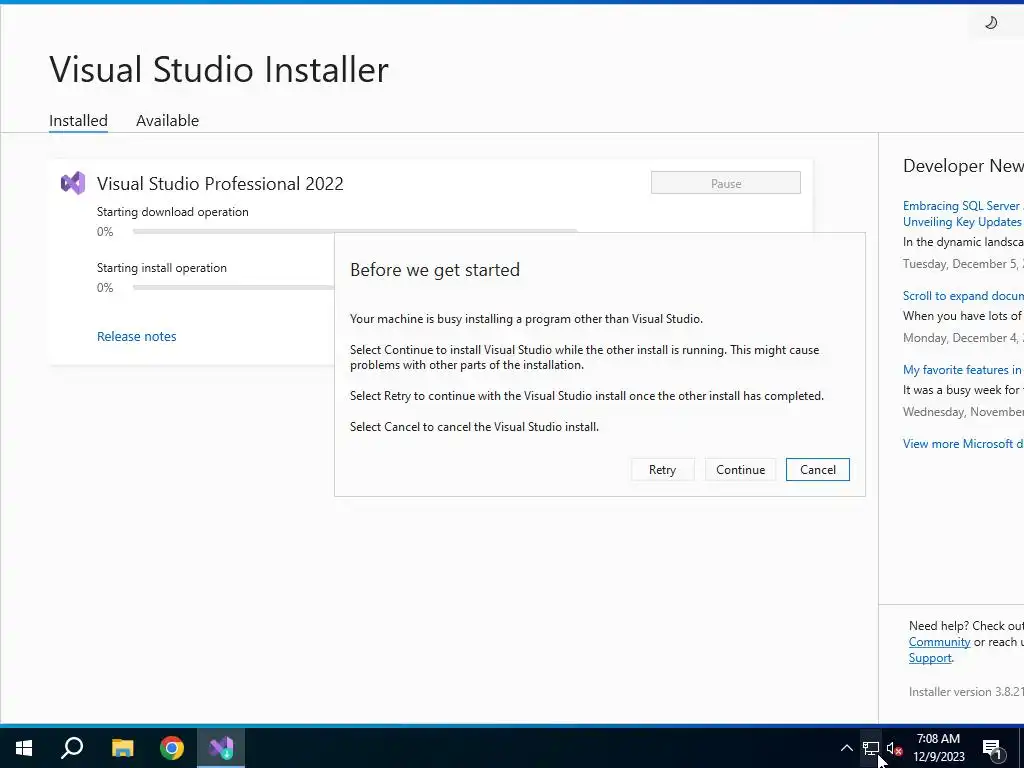Select Visual Studio Installer taskbar icon

221,748
